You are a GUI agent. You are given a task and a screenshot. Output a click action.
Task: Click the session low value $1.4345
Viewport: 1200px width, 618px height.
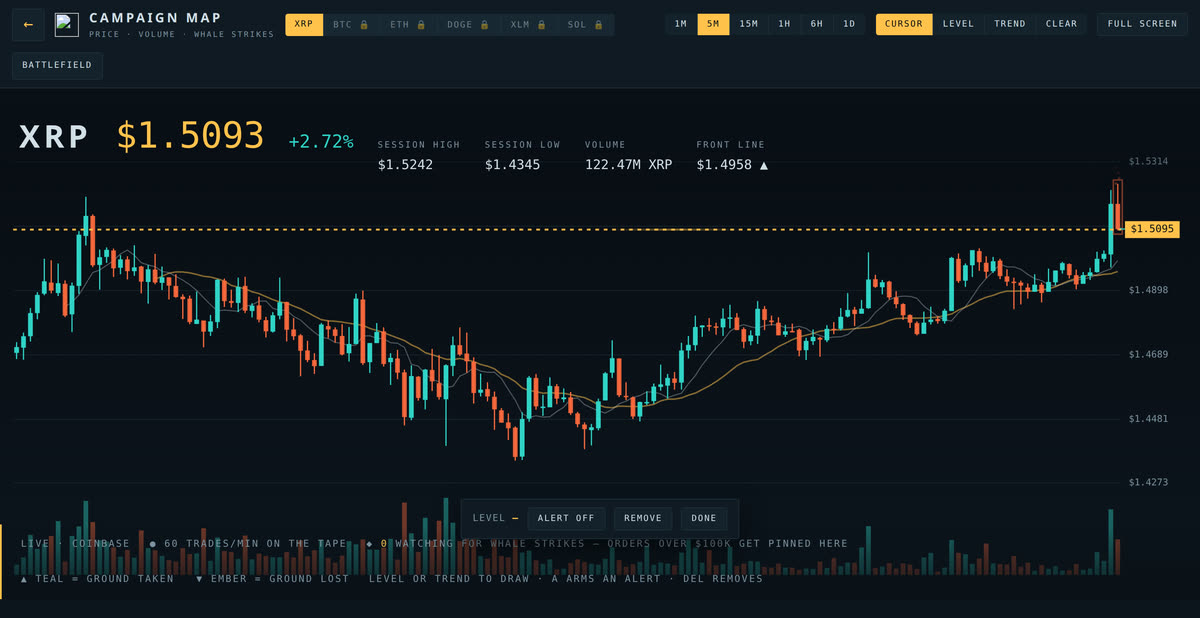(x=512, y=164)
